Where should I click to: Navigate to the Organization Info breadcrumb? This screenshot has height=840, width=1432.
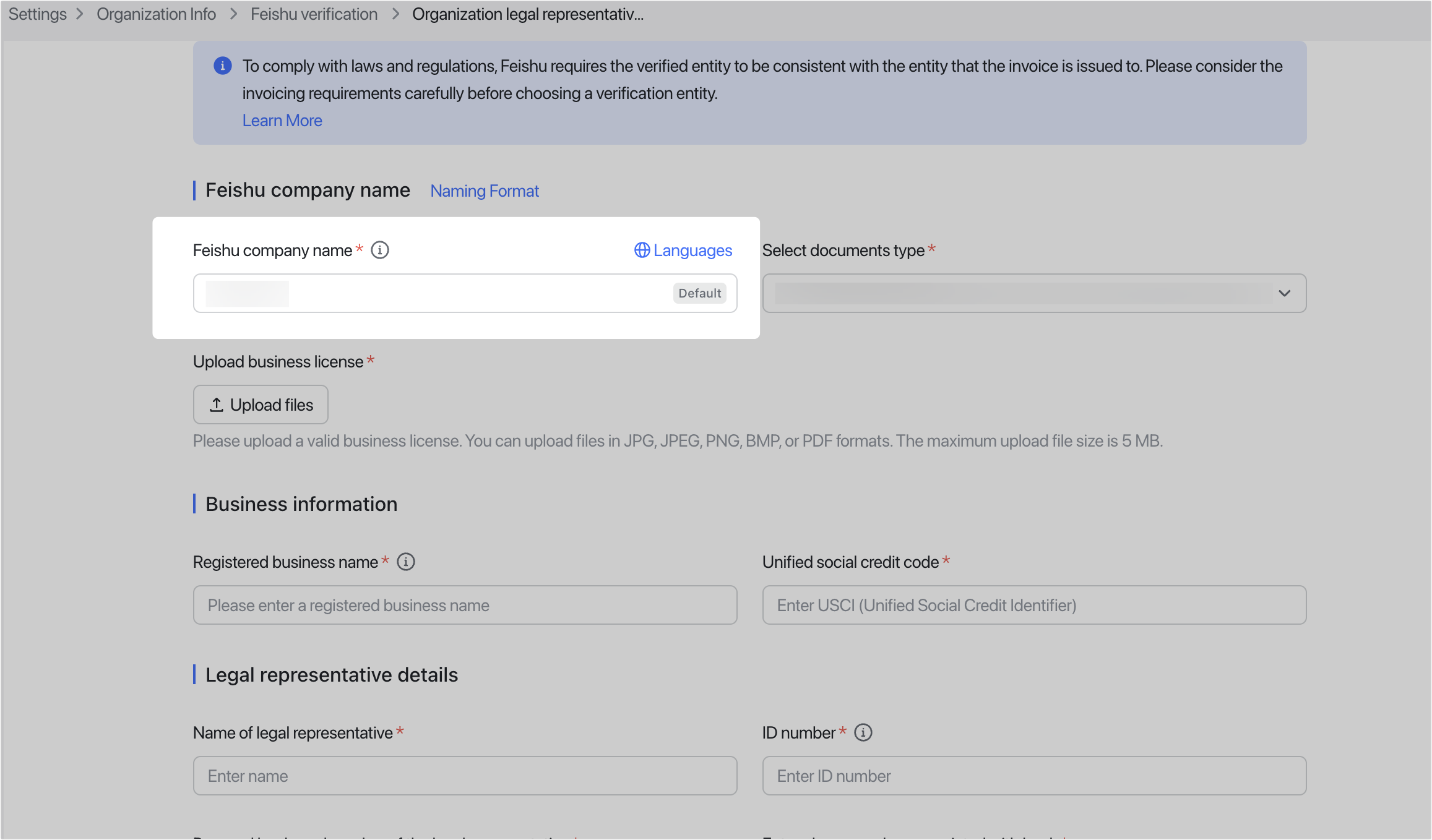[x=155, y=14]
